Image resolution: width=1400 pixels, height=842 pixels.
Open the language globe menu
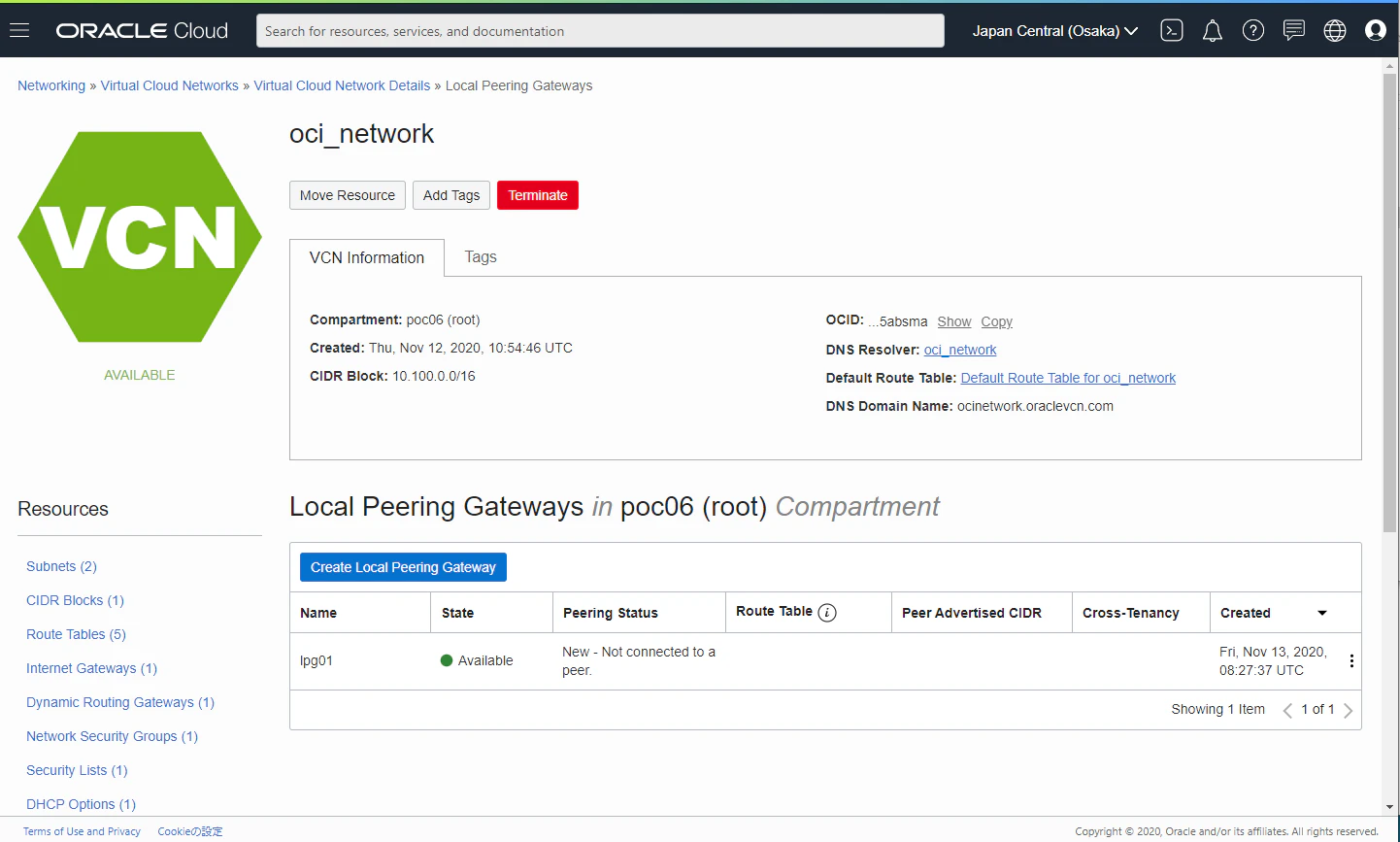[x=1335, y=30]
